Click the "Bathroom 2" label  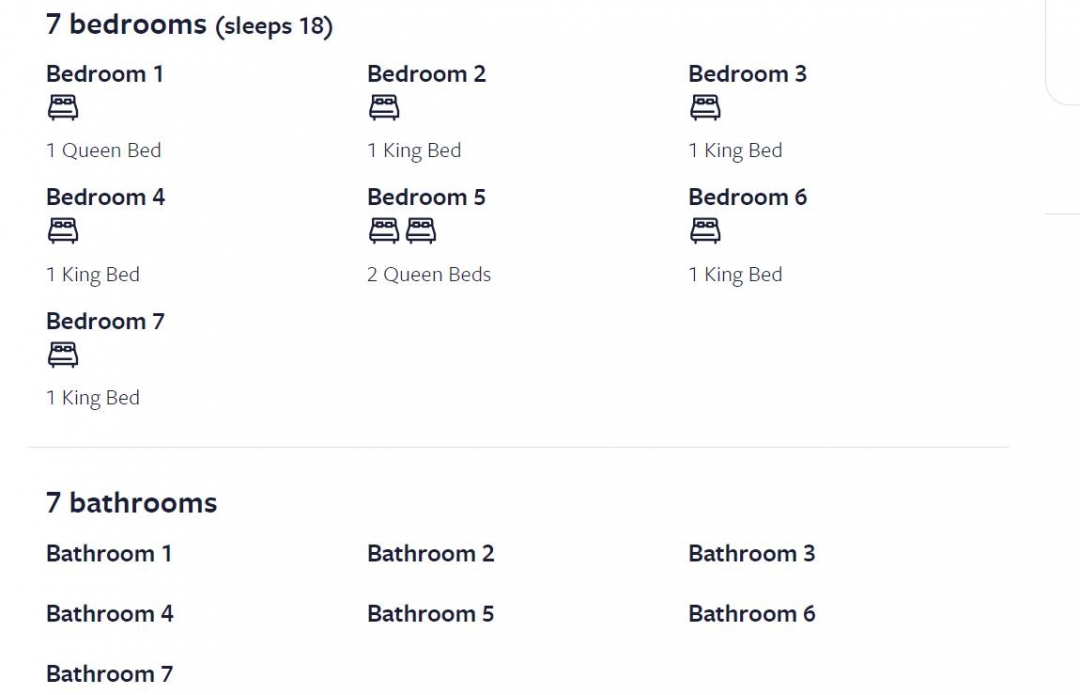point(430,553)
